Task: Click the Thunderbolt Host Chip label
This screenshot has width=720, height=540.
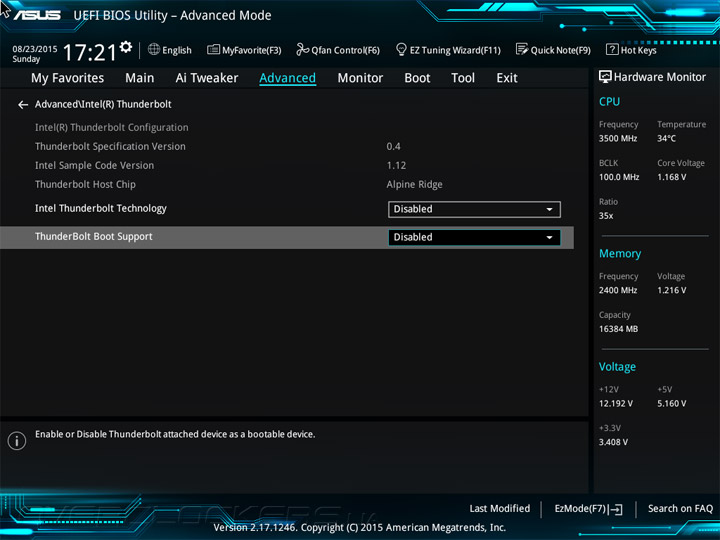Action: pos(85,185)
